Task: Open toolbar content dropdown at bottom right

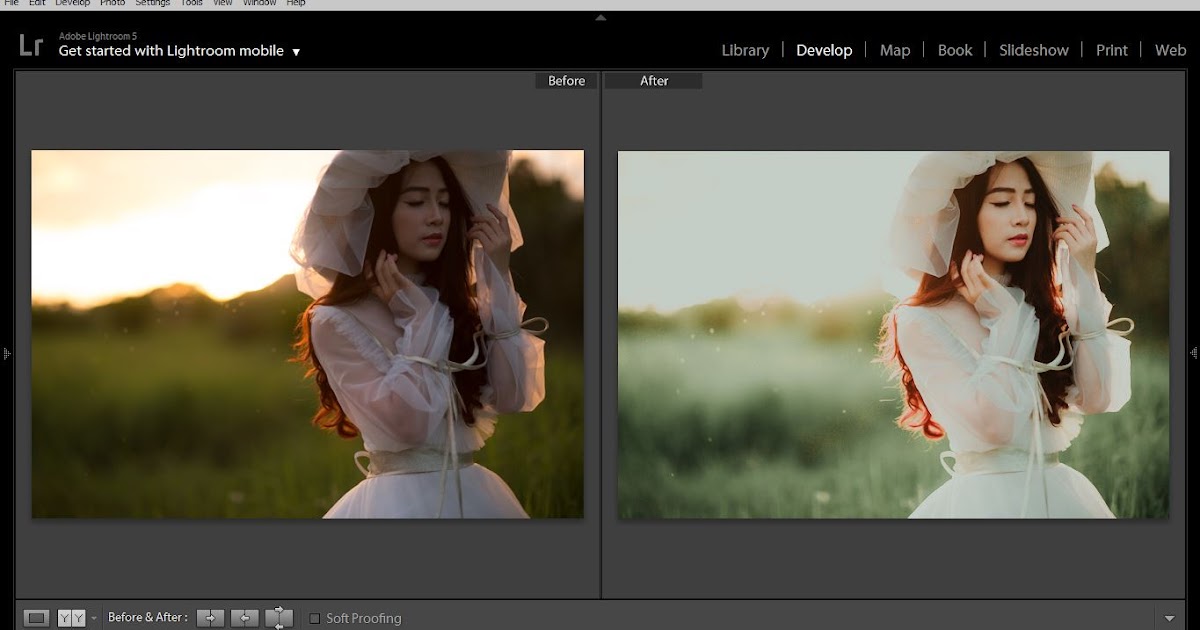Action: (x=1170, y=618)
